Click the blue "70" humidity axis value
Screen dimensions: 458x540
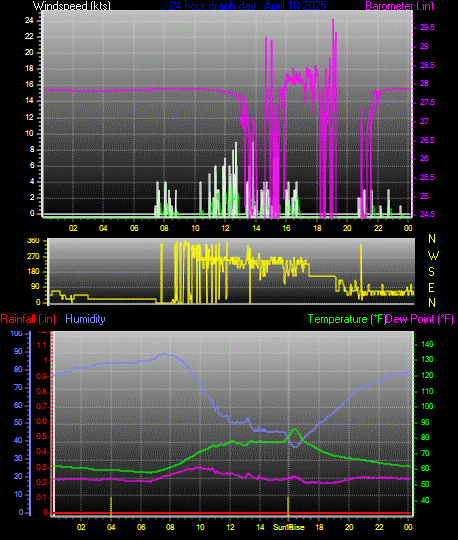18,387
